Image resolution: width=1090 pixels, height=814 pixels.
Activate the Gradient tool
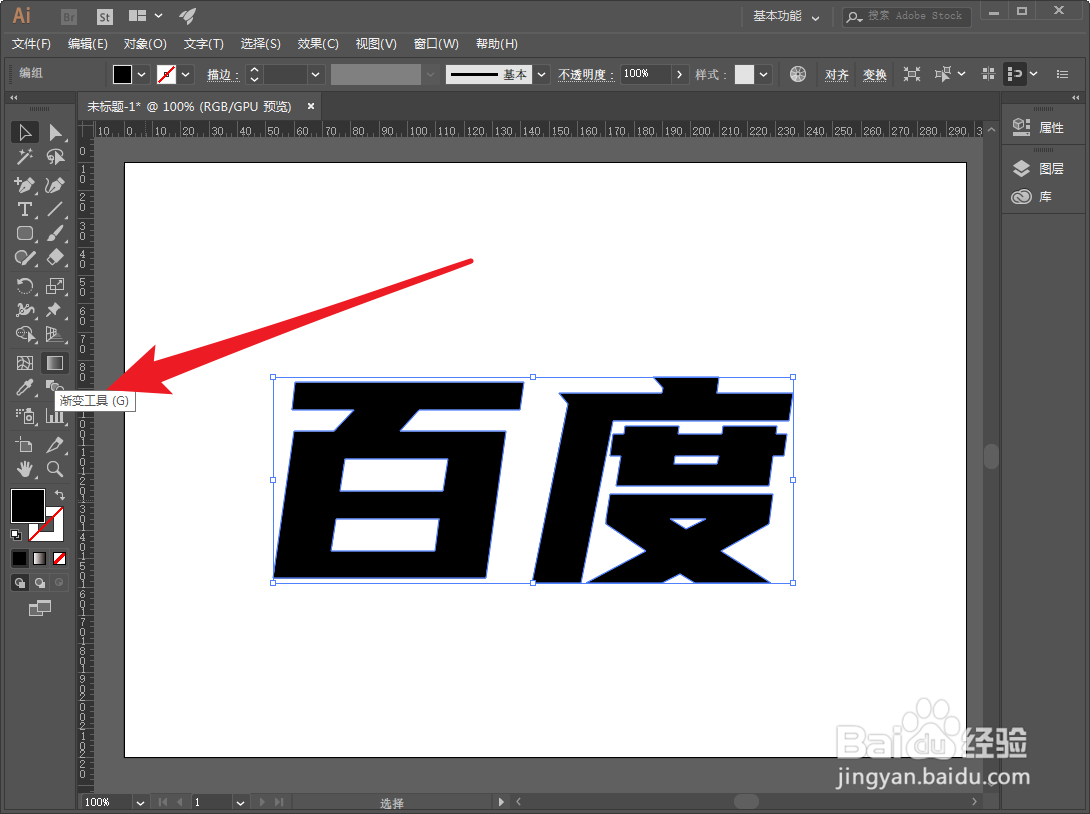pos(55,363)
